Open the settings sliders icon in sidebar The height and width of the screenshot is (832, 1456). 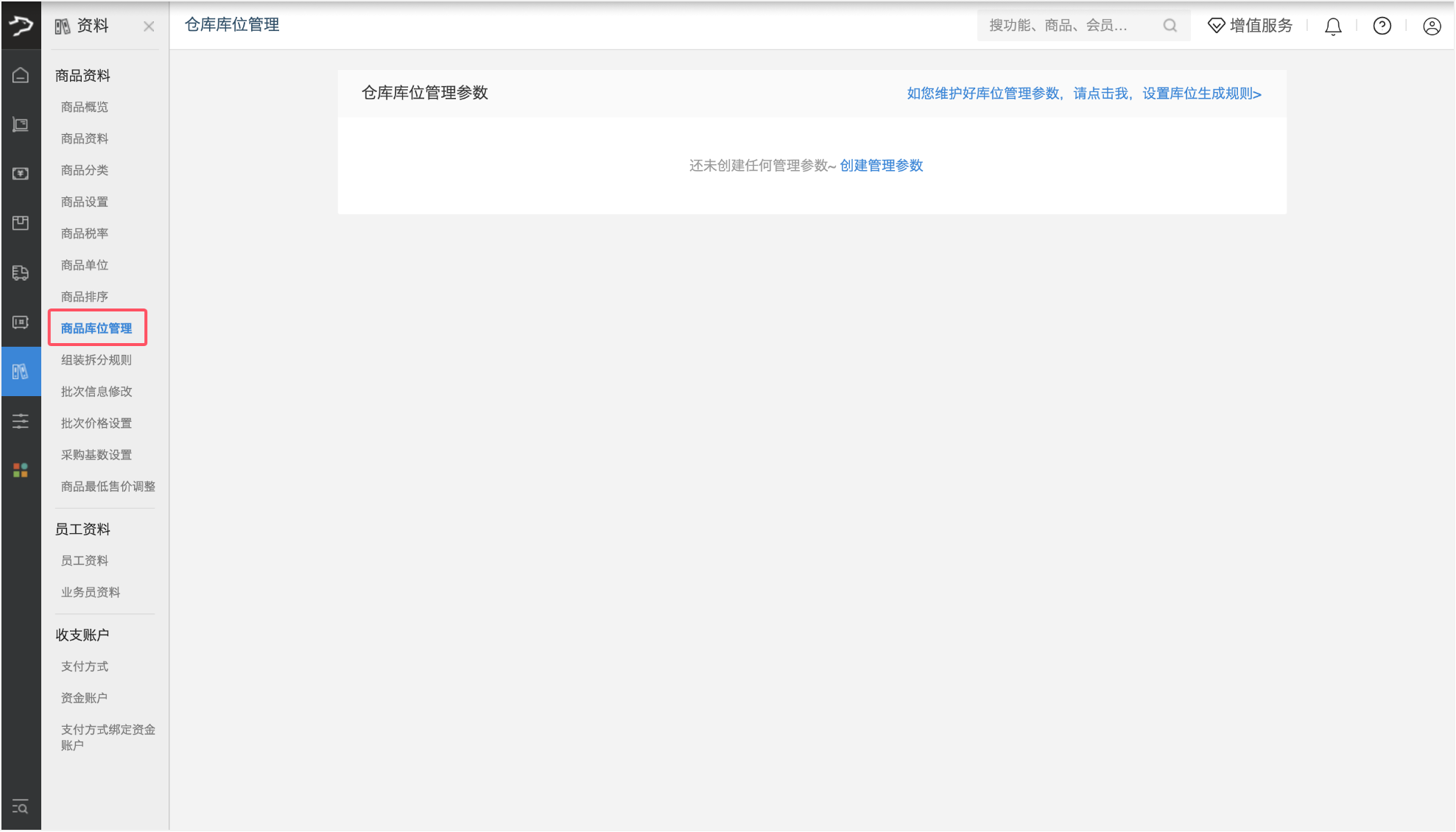pos(21,420)
